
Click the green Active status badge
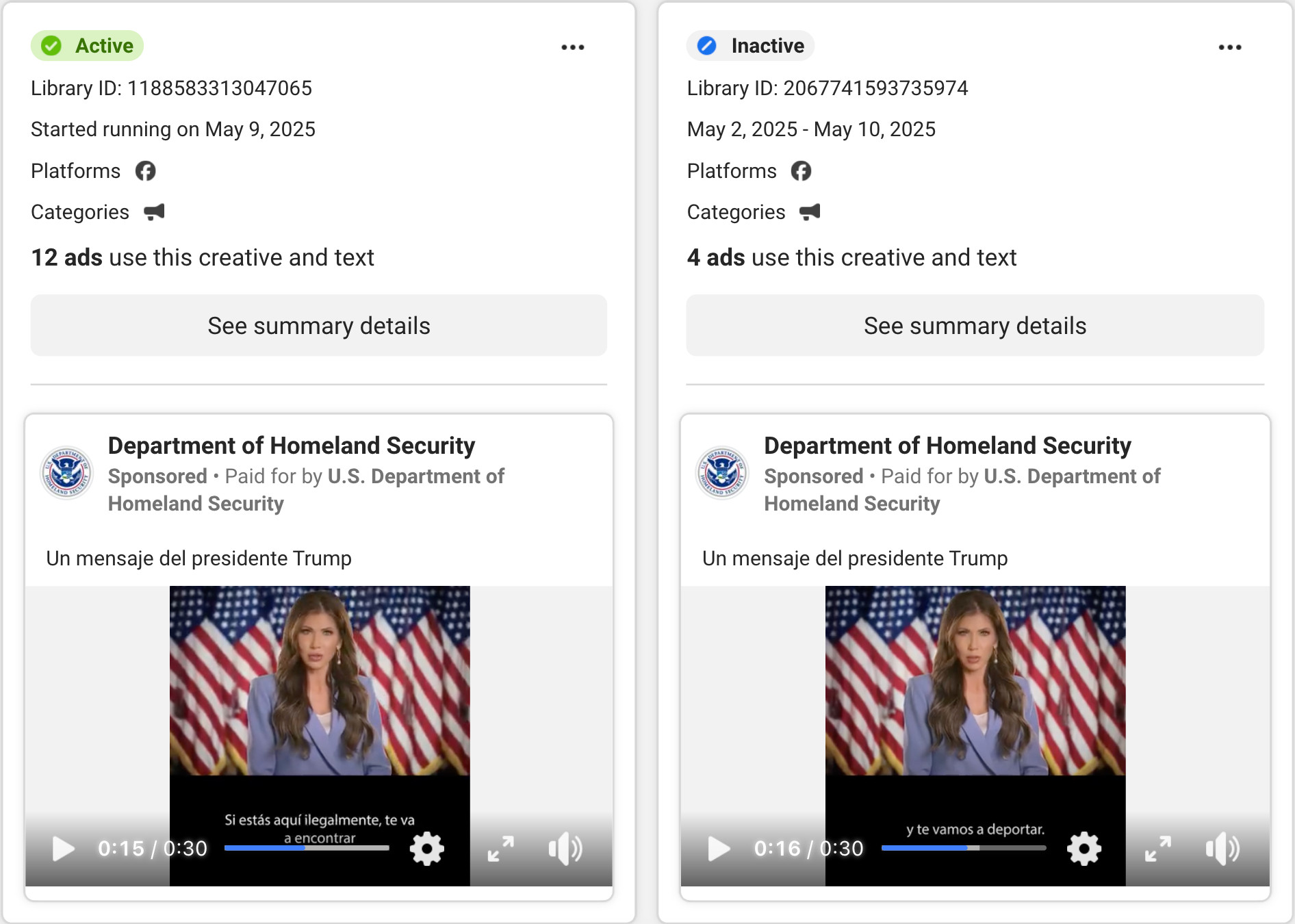point(87,46)
